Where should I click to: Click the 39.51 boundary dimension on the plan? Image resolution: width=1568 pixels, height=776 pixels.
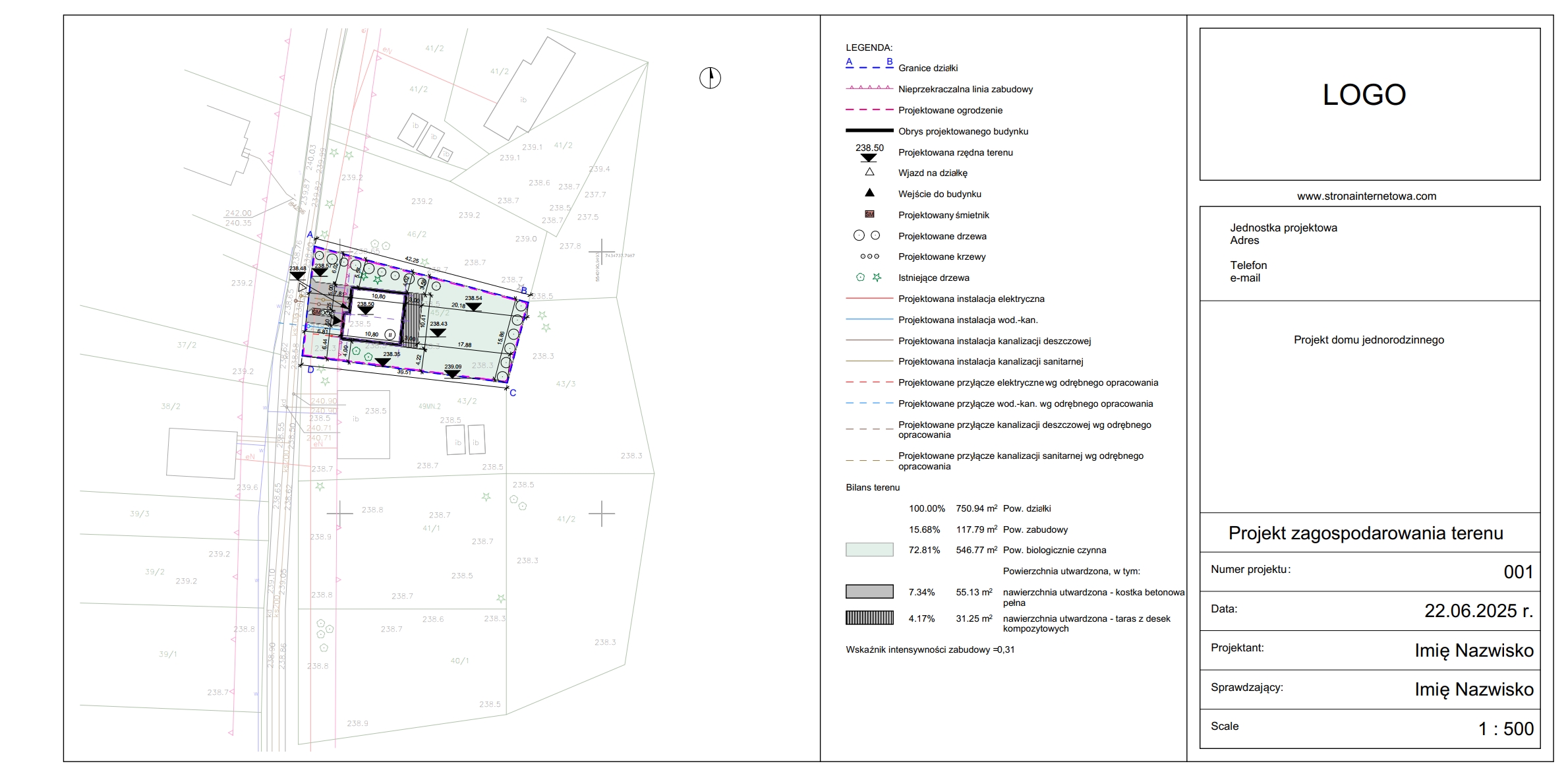tap(404, 372)
